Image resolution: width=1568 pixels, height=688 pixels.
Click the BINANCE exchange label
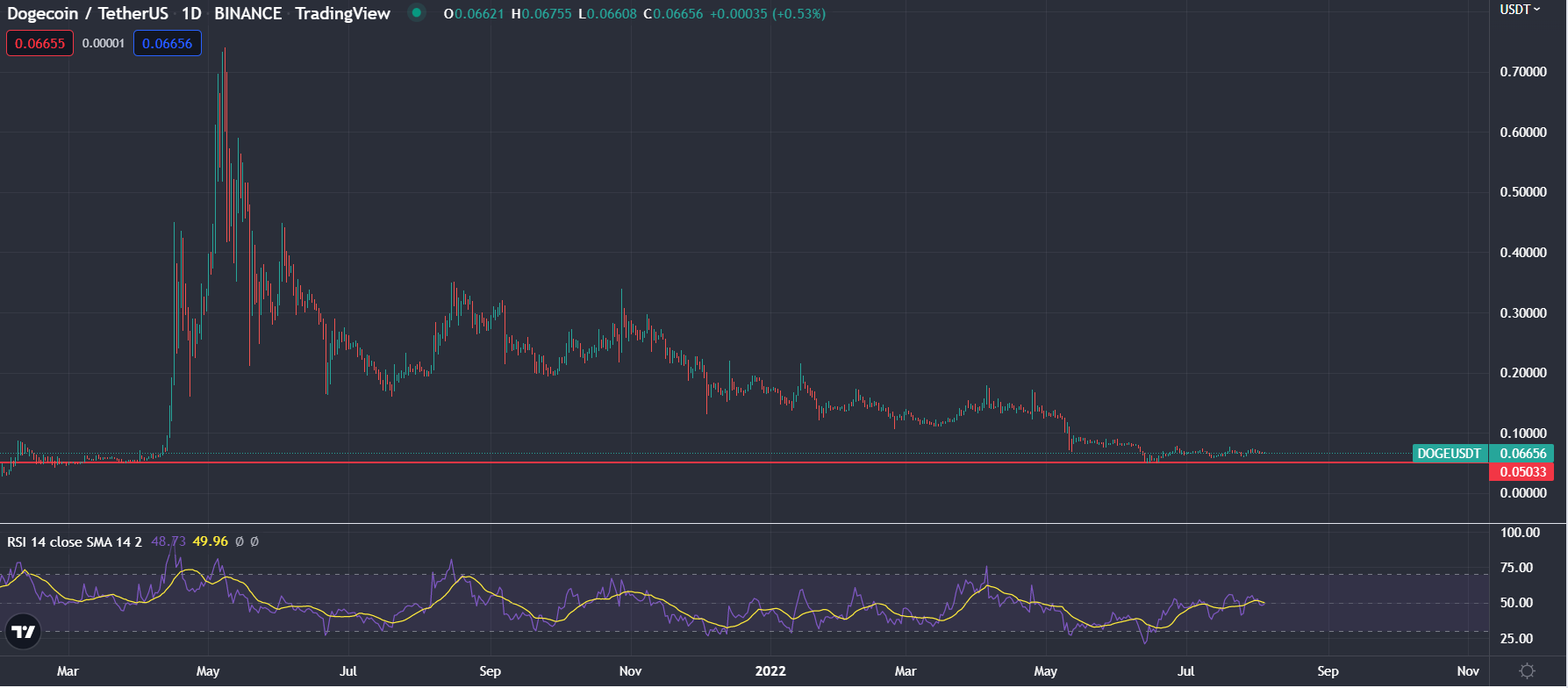[x=248, y=13]
